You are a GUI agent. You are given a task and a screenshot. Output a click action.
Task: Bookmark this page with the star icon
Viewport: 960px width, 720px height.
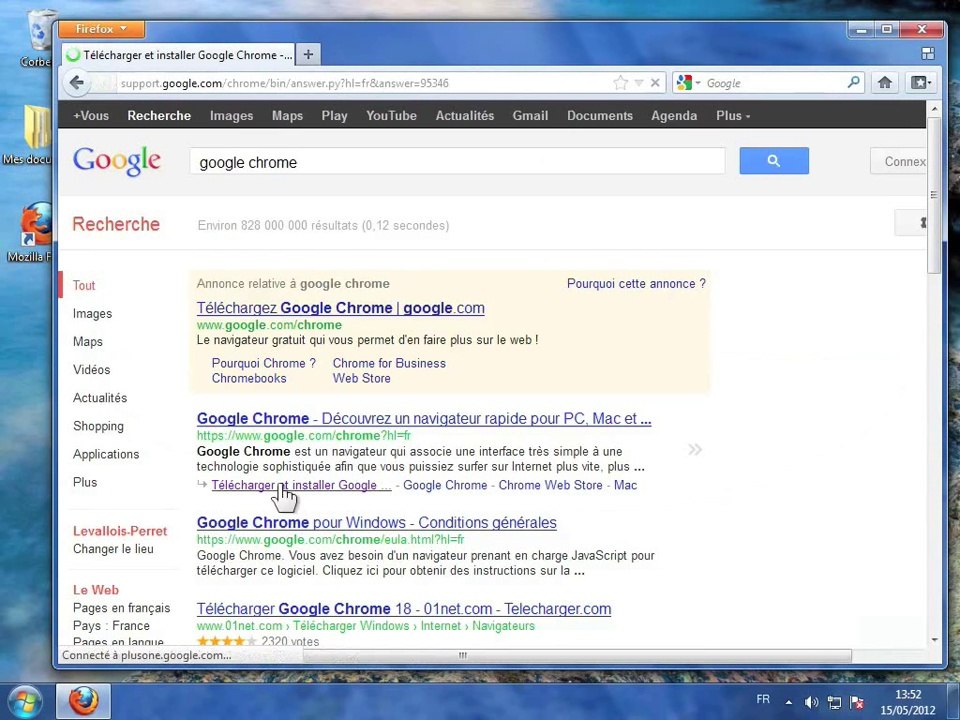click(x=620, y=83)
